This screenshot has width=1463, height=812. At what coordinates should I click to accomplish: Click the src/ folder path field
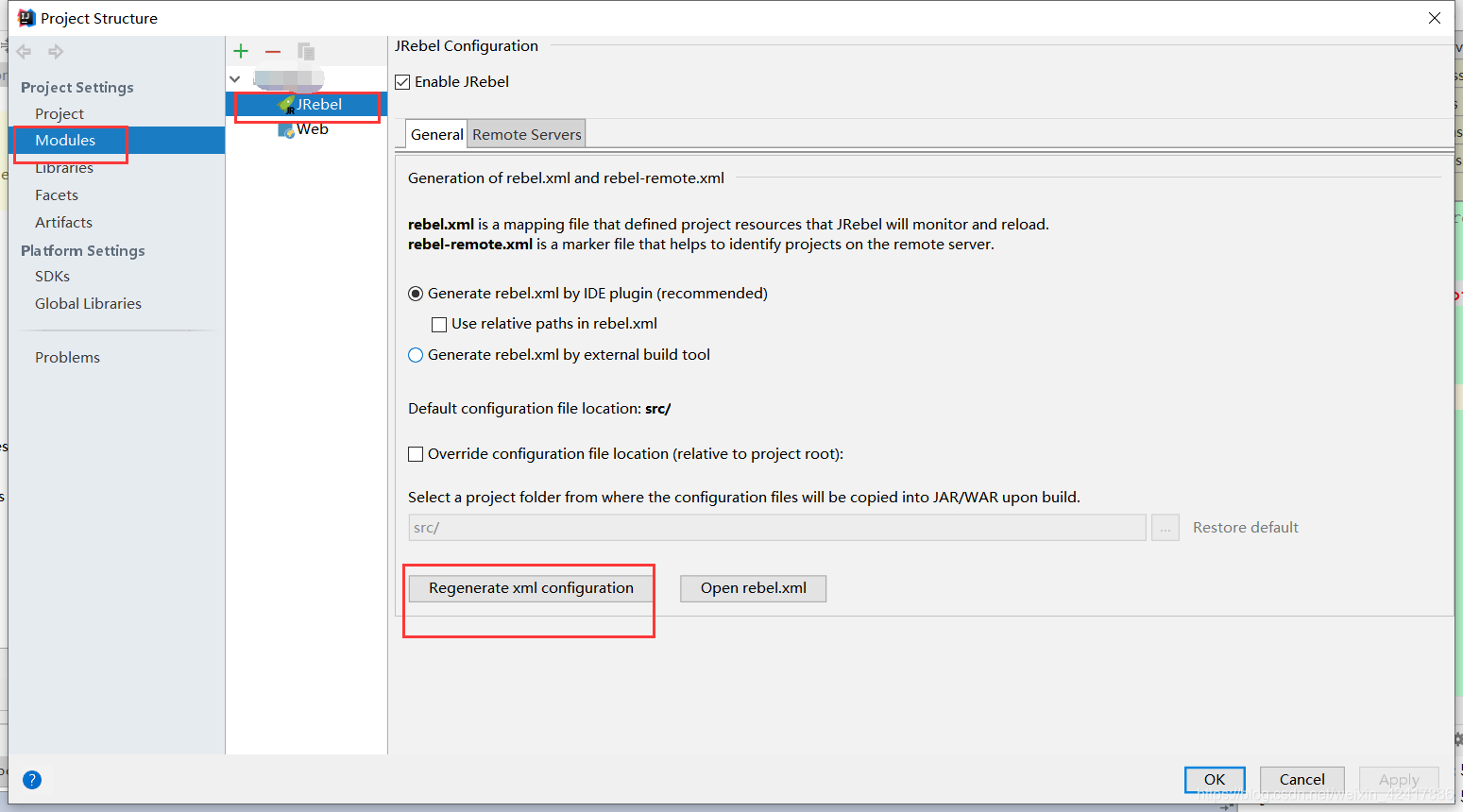point(777,528)
